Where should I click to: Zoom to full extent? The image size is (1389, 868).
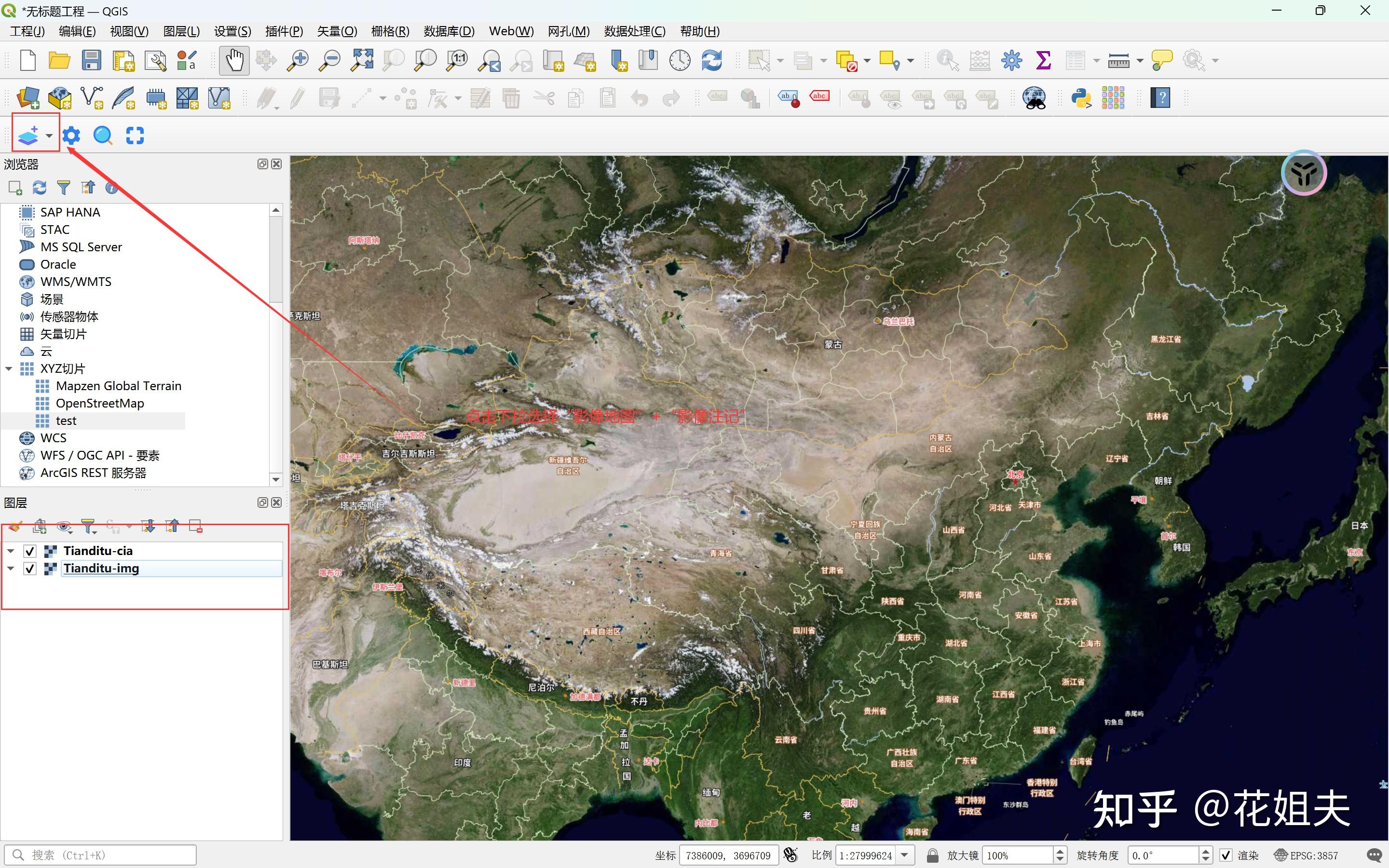[362, 60]
